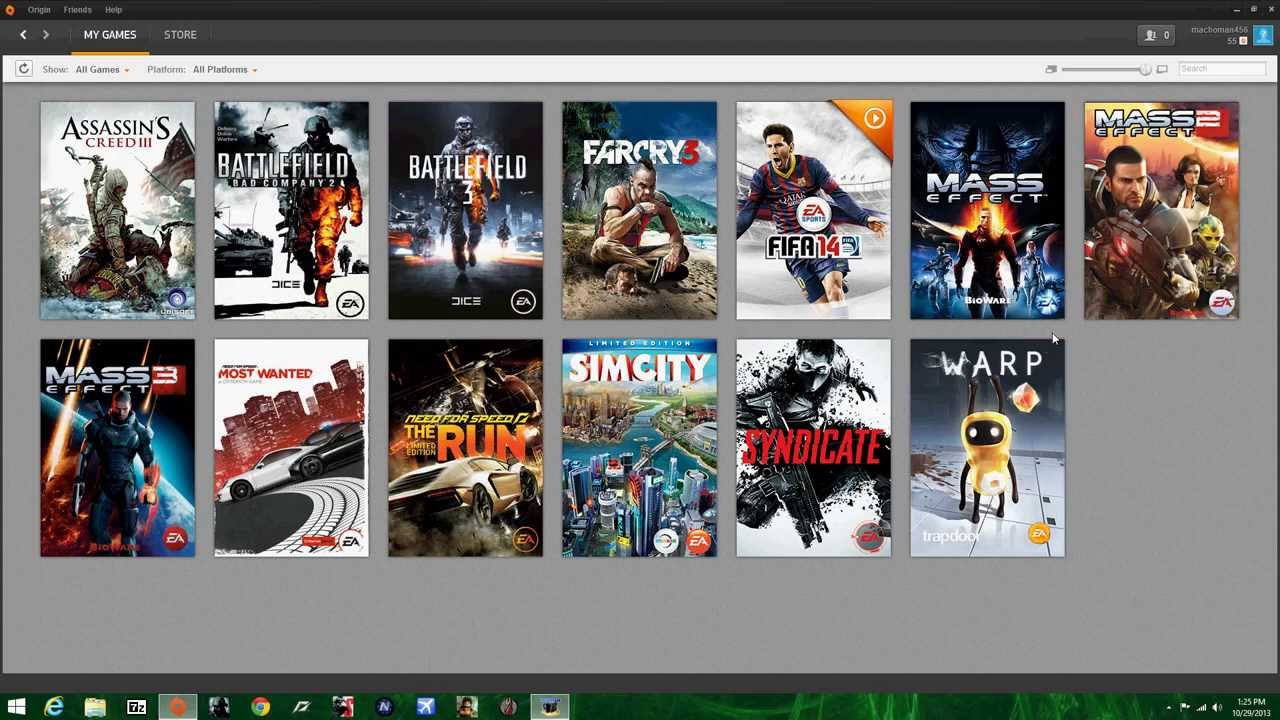Click the machoman456 username
The image size is (1280, 720).
pyautogui.click(x=1219, y=30)
